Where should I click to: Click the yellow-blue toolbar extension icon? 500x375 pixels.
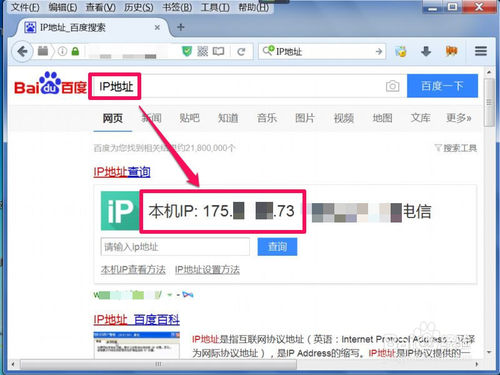coord(401,51)
